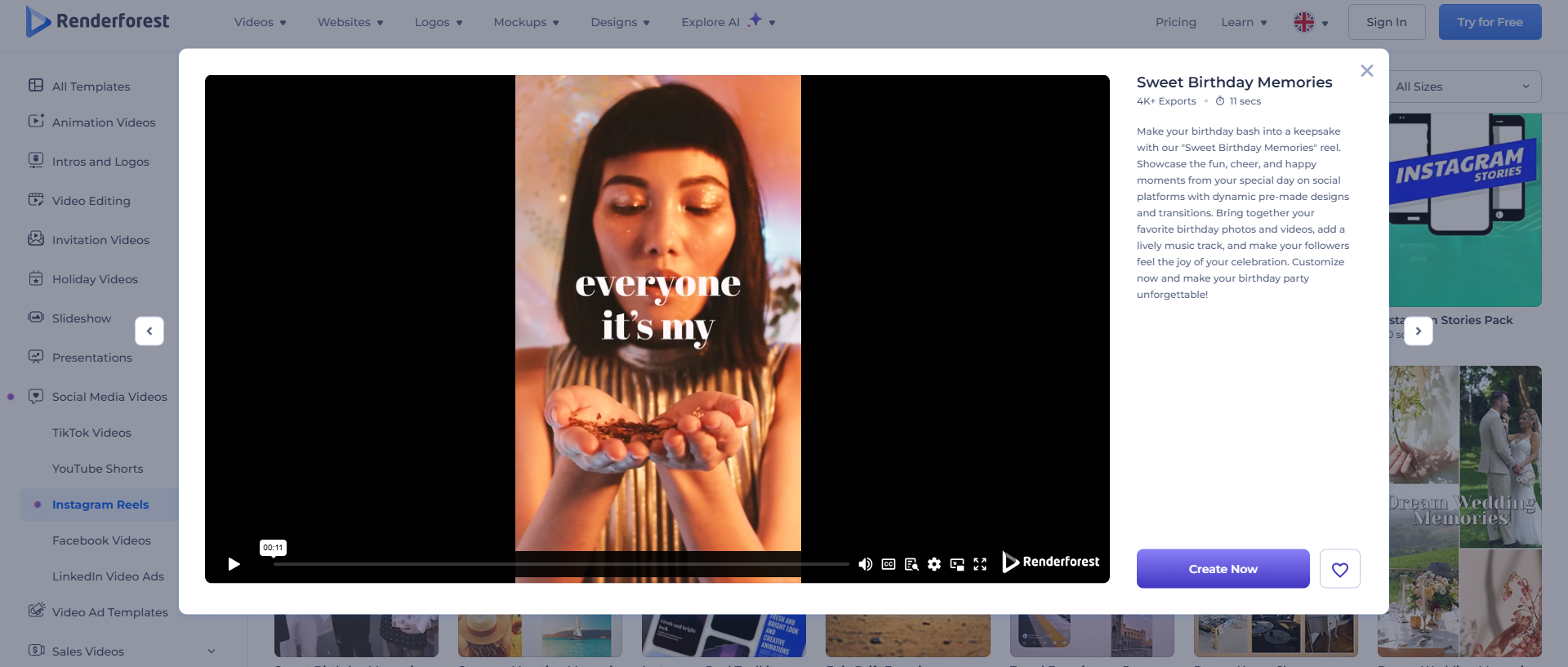Click the Sweet Birthday Memories title
This screenshot has height=667, width=1568.
[1235, 82]
